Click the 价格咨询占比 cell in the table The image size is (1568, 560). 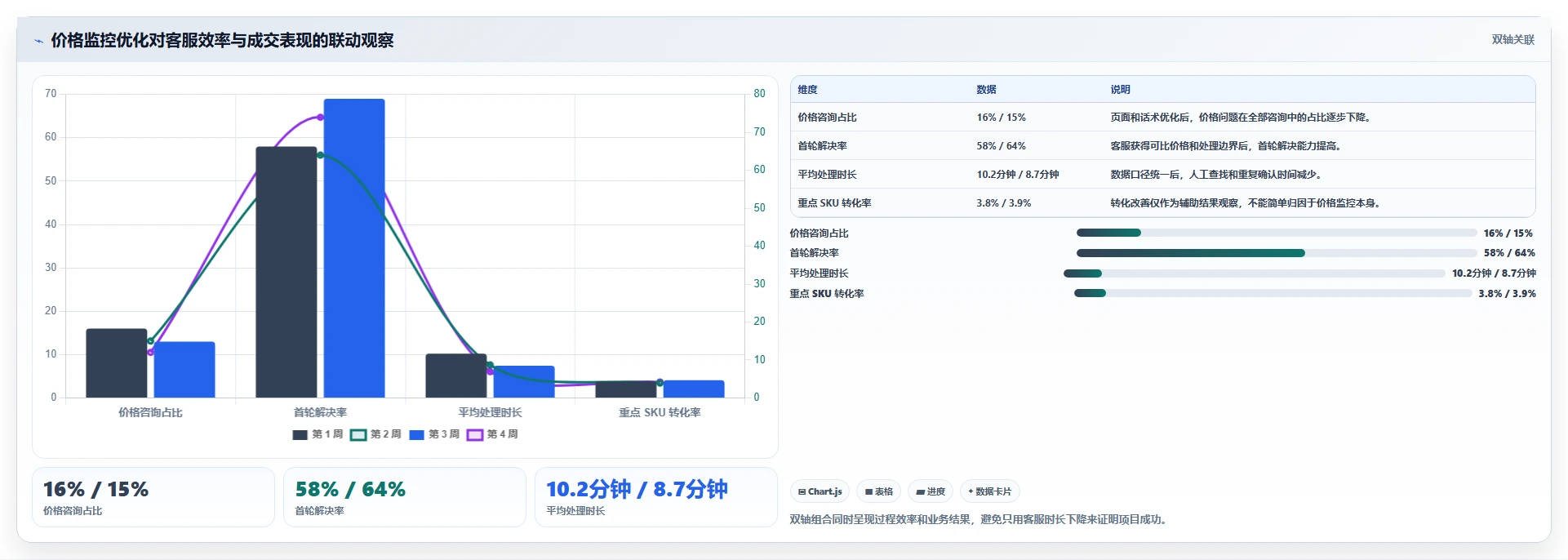(827, 118)
